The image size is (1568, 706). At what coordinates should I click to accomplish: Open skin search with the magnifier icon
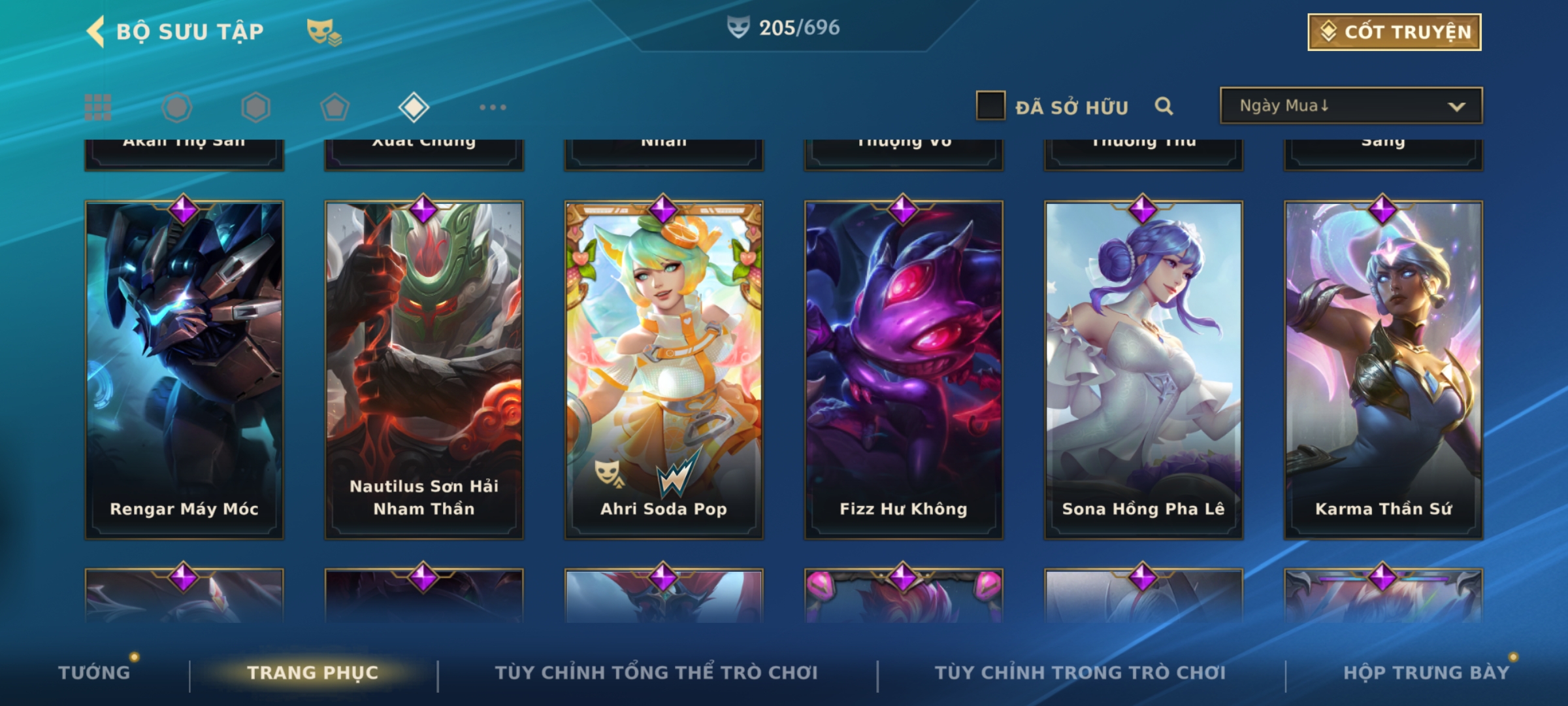(1164, 106)
